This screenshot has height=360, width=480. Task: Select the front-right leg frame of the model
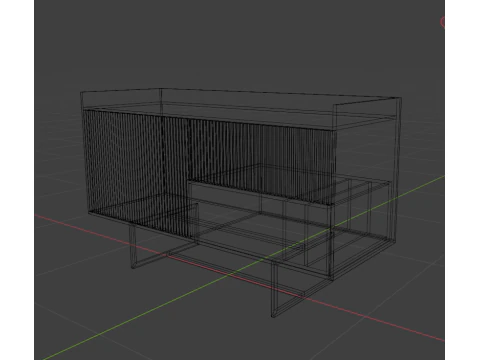(302, 290)
